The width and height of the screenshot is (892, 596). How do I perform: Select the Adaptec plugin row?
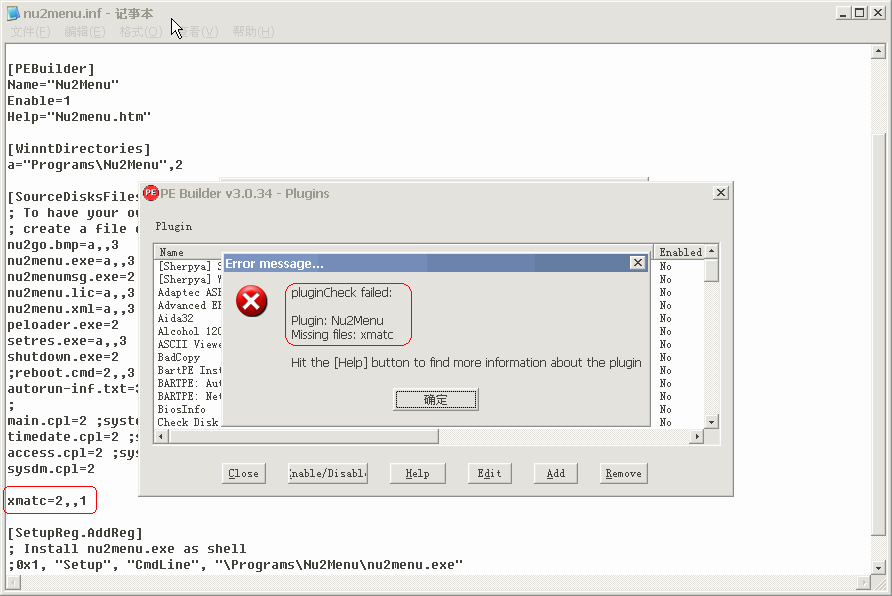click(189, 292)
